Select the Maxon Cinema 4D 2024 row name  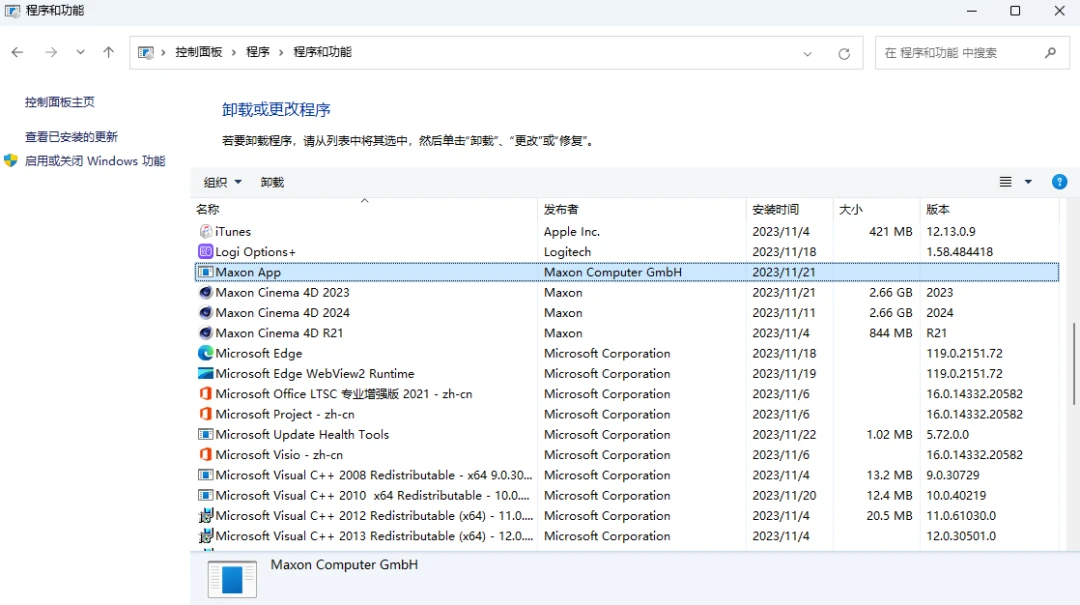282,313
